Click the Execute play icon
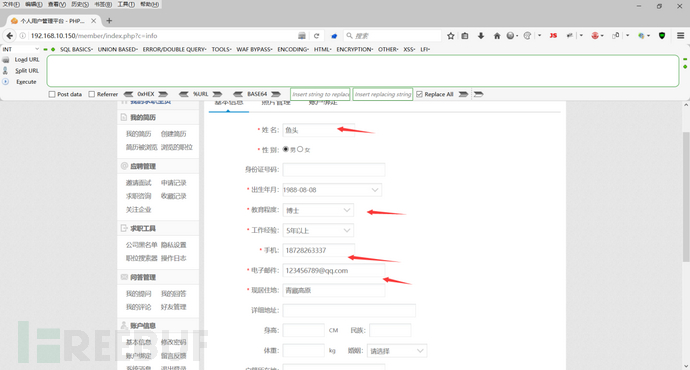Viewport: 690px width, 370px height. click(6, 81)
